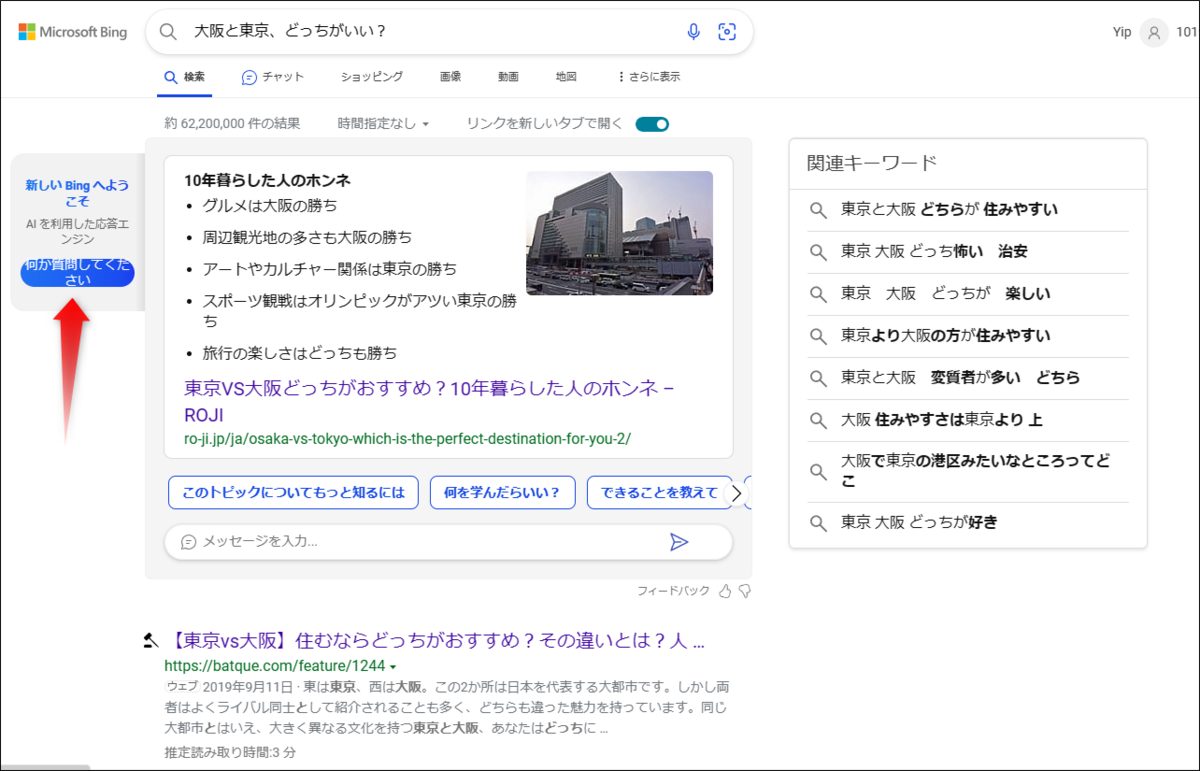Click related keyword 東京 大阪 どっち怖い 治安
The image size is (1200, 771).
click(934, 252)
